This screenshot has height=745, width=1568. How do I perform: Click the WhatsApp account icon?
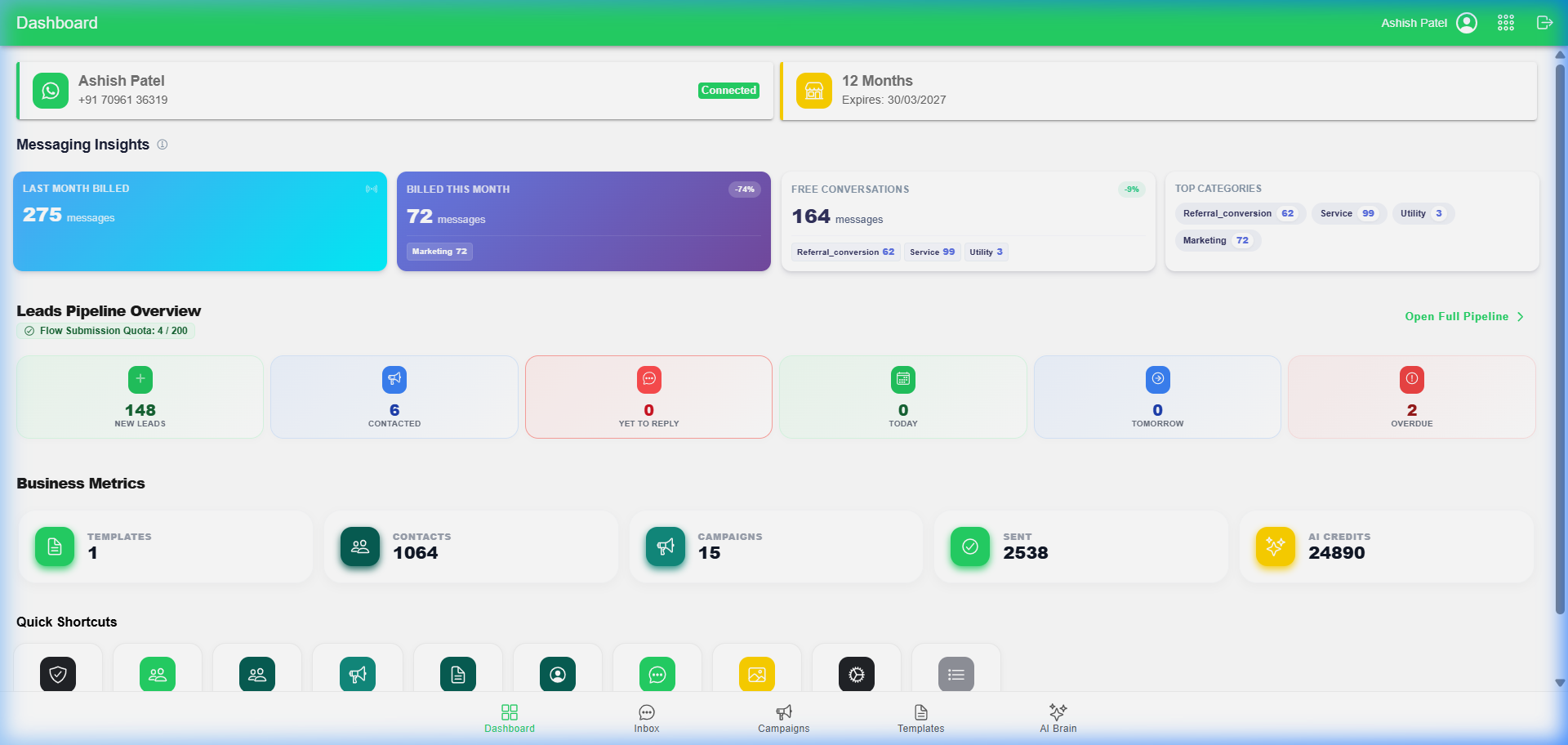point(51,91)
